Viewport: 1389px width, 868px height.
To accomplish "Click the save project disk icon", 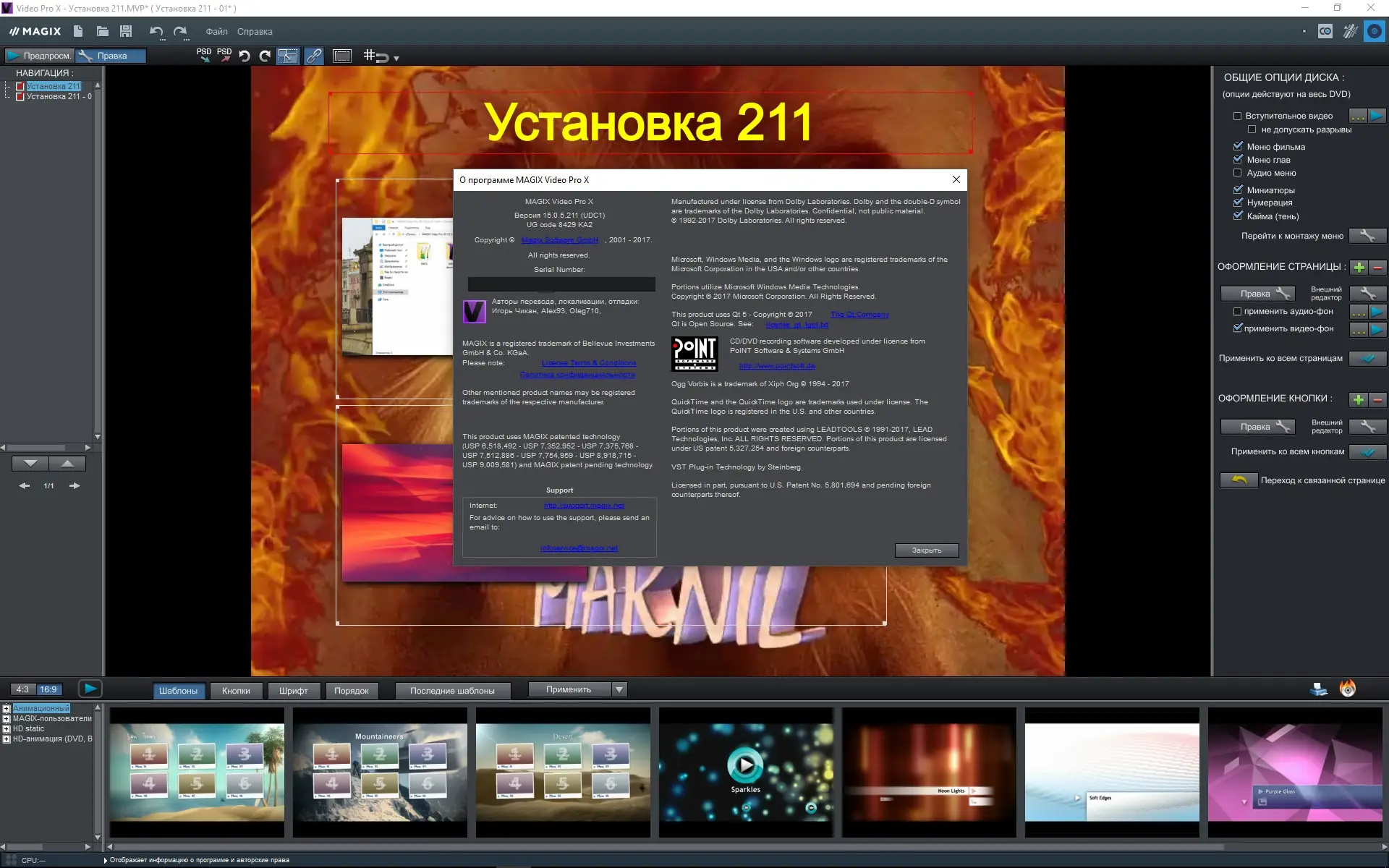I will 126,31.
